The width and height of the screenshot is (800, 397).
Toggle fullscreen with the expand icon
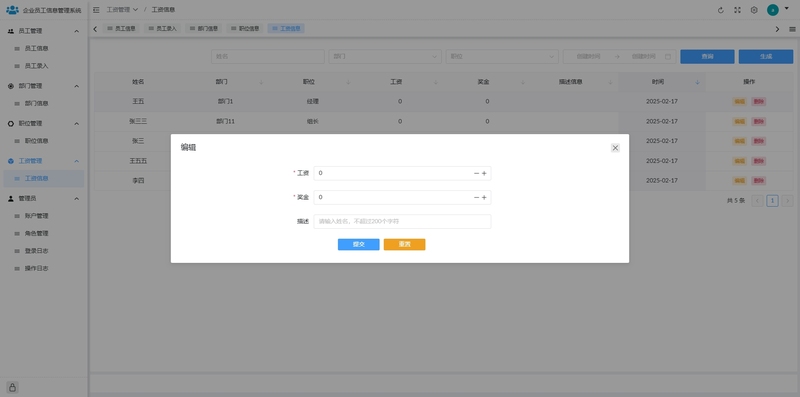737,10
